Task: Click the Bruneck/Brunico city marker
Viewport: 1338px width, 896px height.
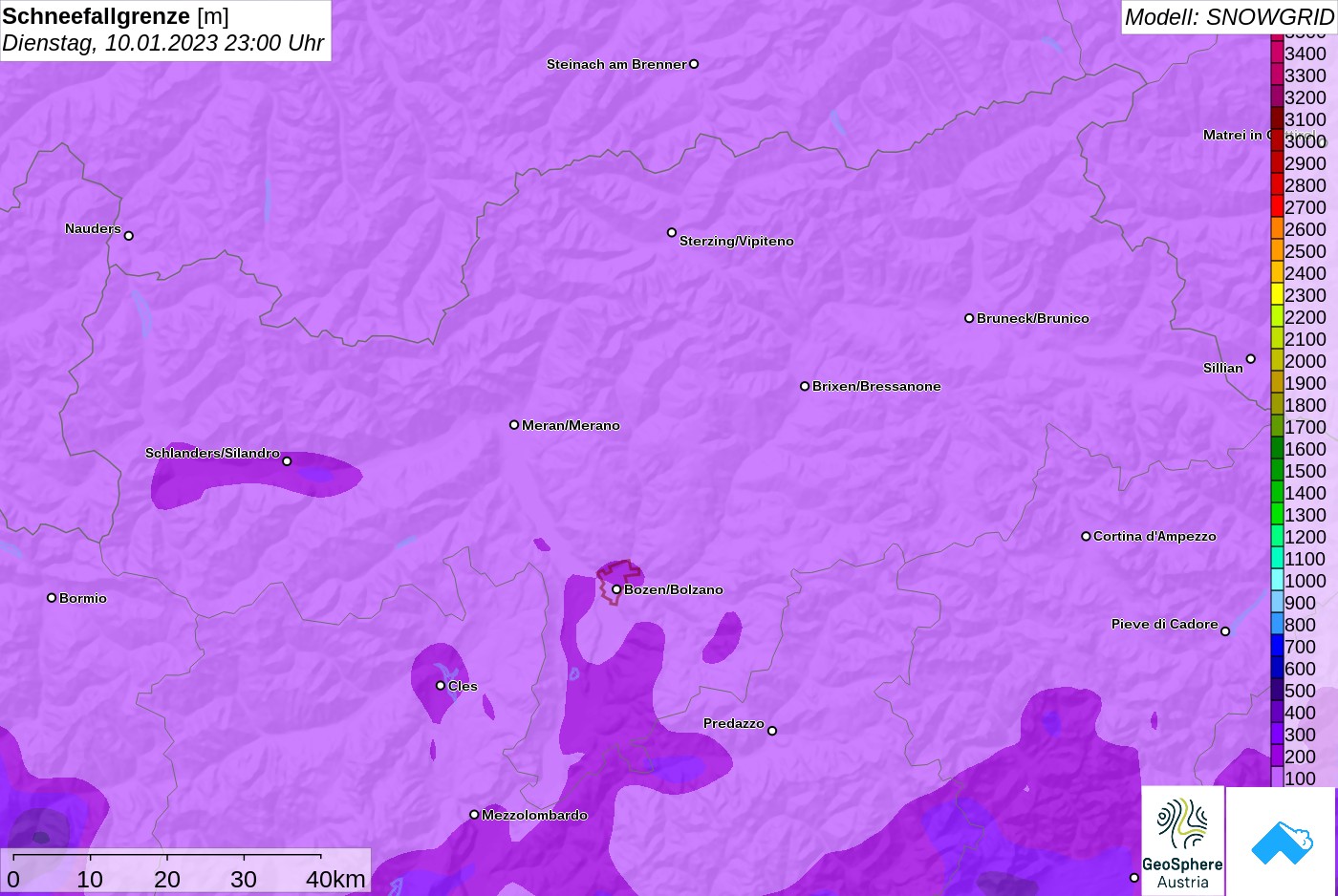Action: tap(969, 318)
